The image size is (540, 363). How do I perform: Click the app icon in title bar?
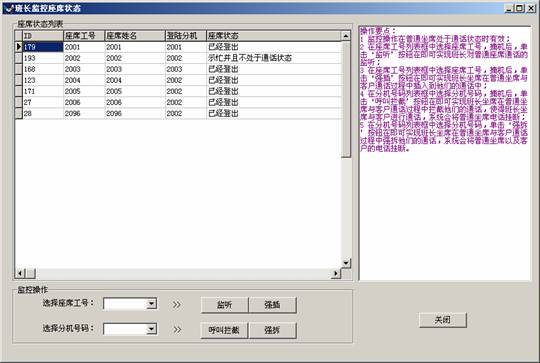click(x=9, y=8)
